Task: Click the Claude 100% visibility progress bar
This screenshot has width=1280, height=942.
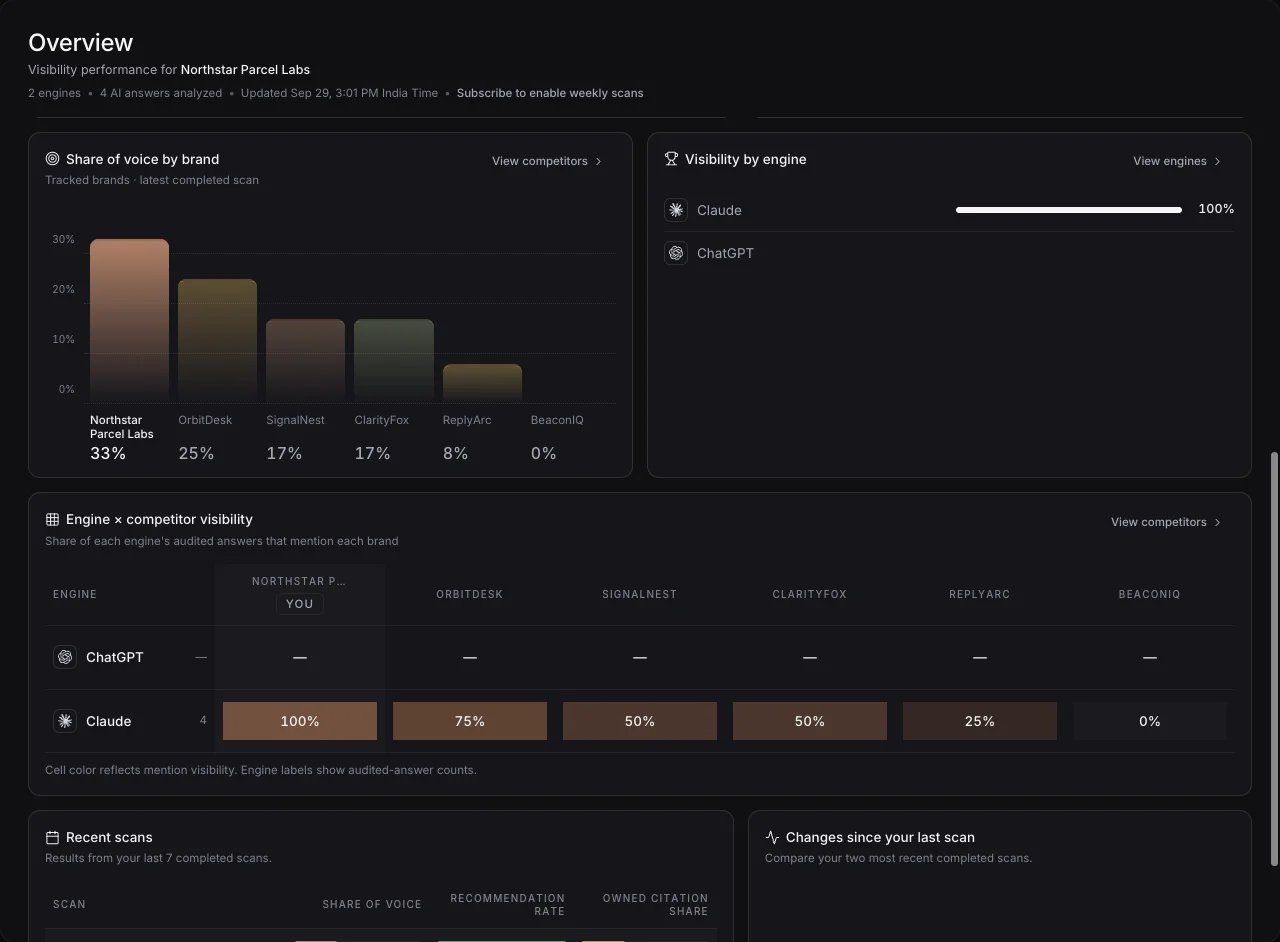Action: tap(1069, 210)
